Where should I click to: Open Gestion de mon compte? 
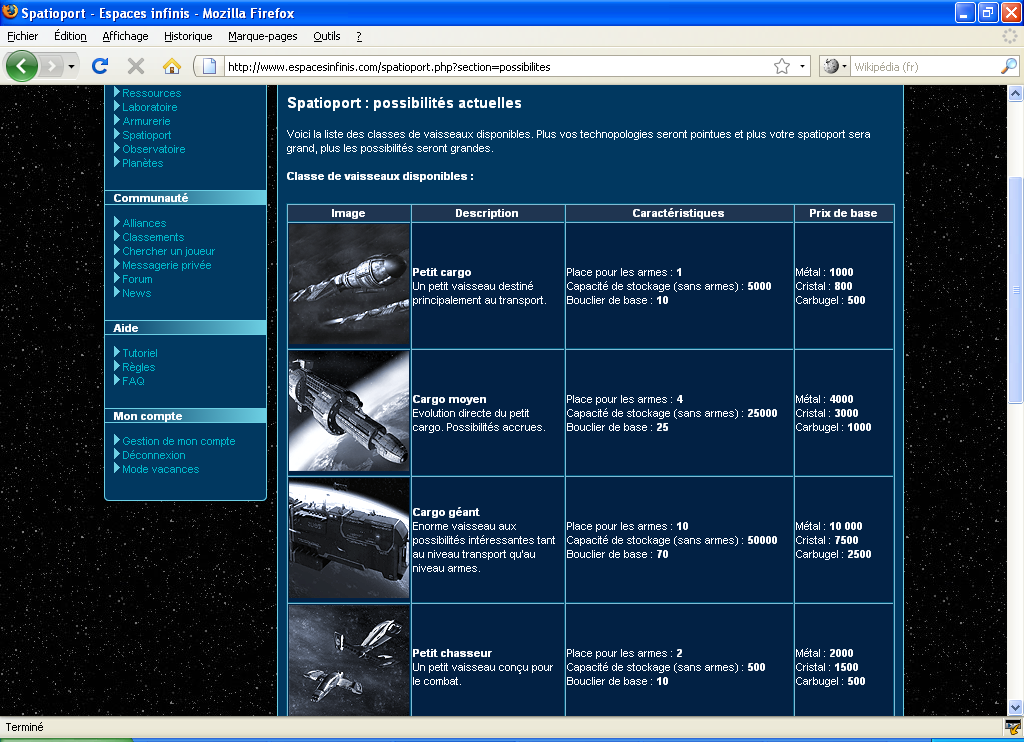(179, 442)
